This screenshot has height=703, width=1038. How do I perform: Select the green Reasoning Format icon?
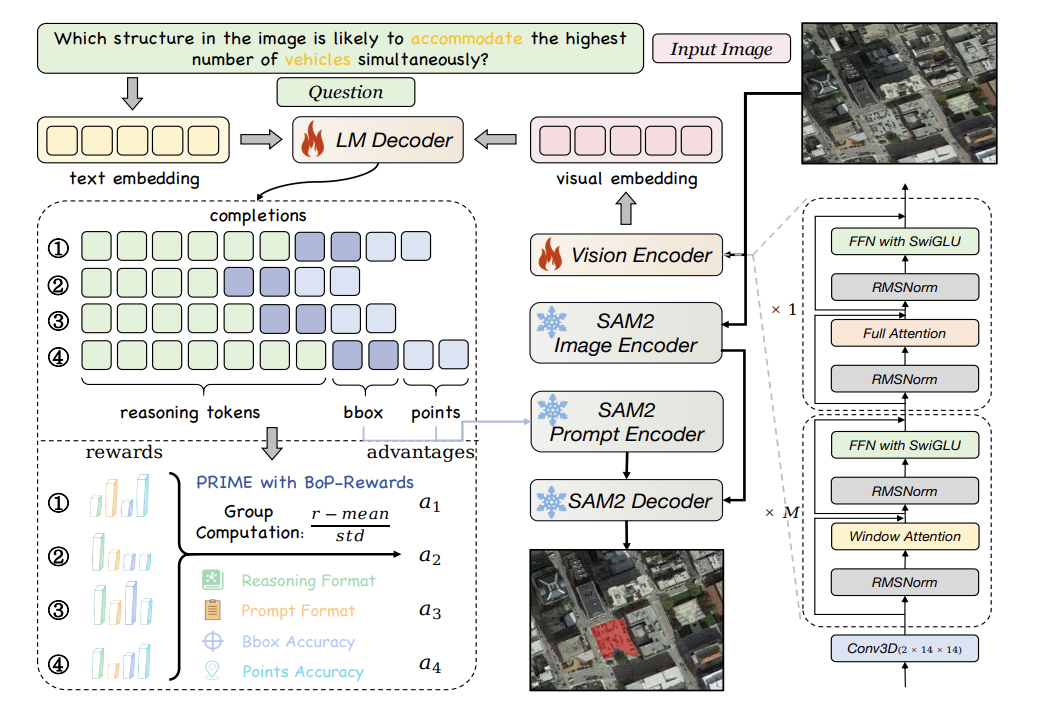[212, 580]
